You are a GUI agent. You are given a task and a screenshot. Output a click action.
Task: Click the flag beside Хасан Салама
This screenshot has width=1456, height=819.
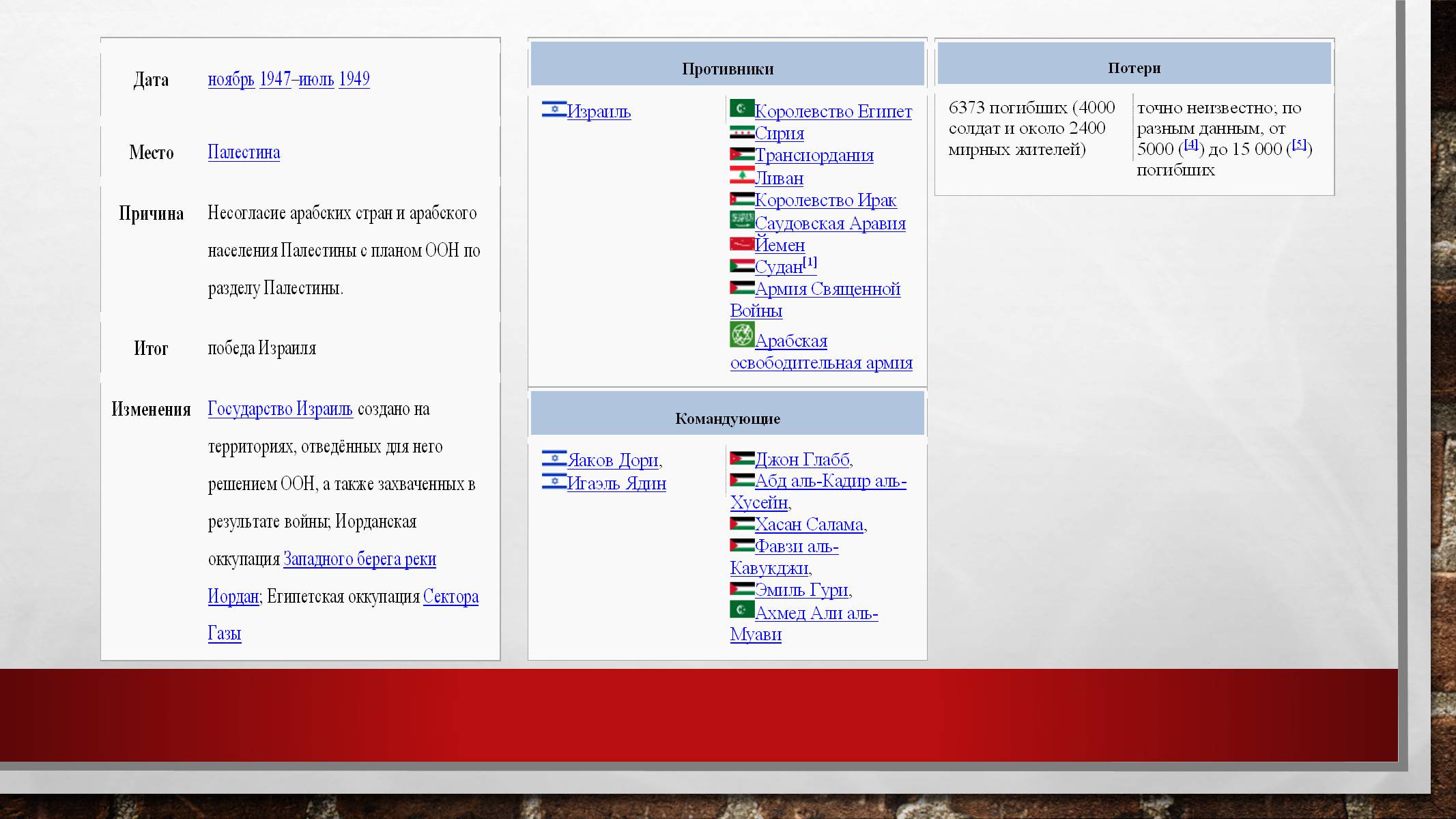point(742,524)
